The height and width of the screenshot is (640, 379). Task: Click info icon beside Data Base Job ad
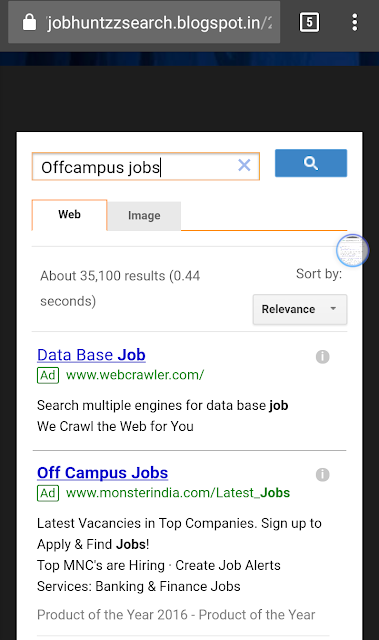click(x=322, y=357)
